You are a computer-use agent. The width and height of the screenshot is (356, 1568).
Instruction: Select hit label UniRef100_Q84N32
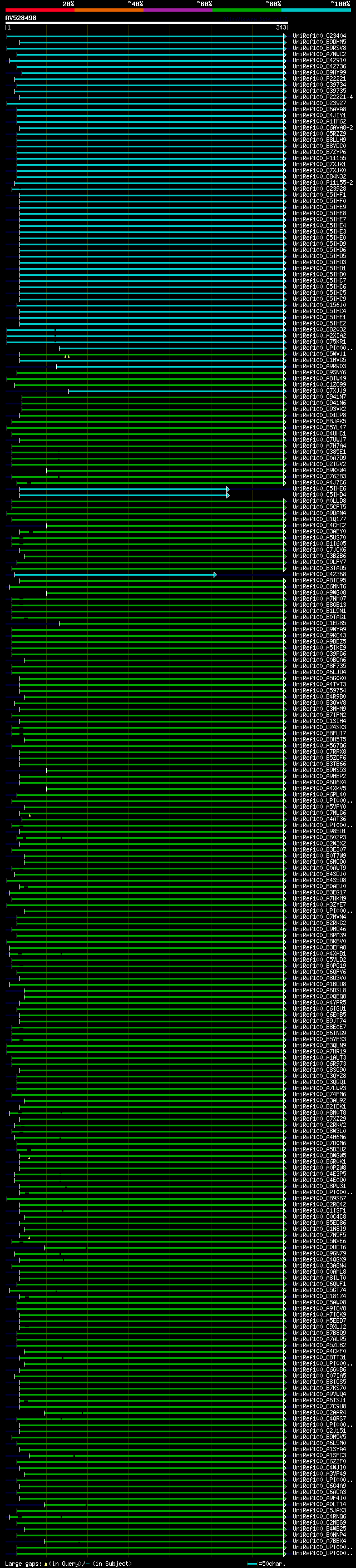(319, 176)
